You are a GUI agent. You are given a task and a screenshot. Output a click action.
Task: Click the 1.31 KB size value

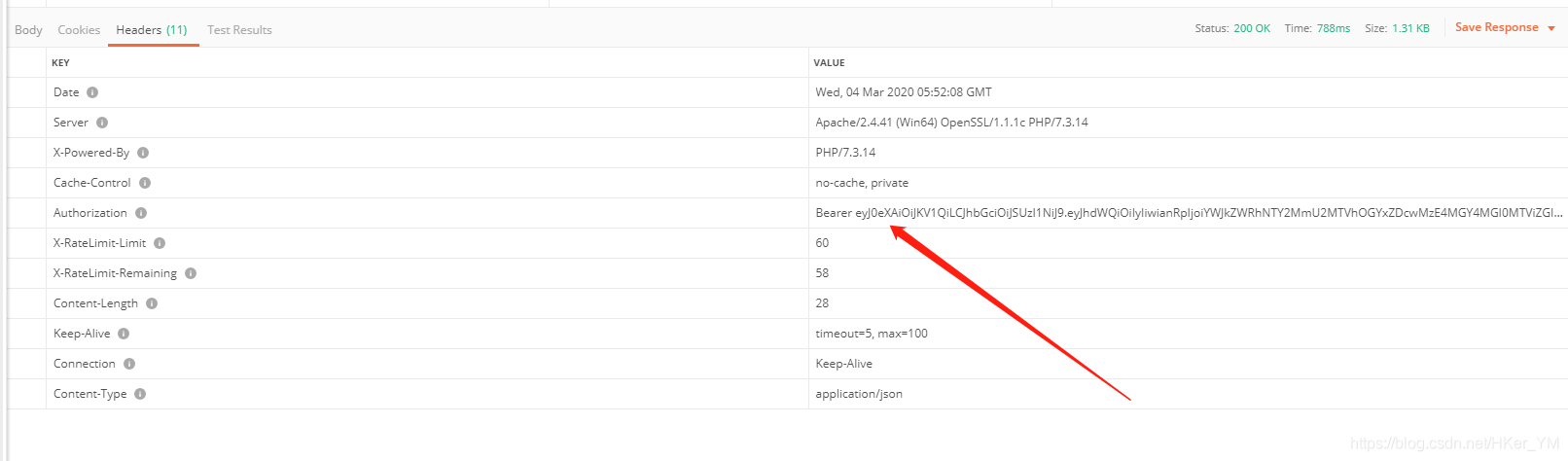point(1410,28)
